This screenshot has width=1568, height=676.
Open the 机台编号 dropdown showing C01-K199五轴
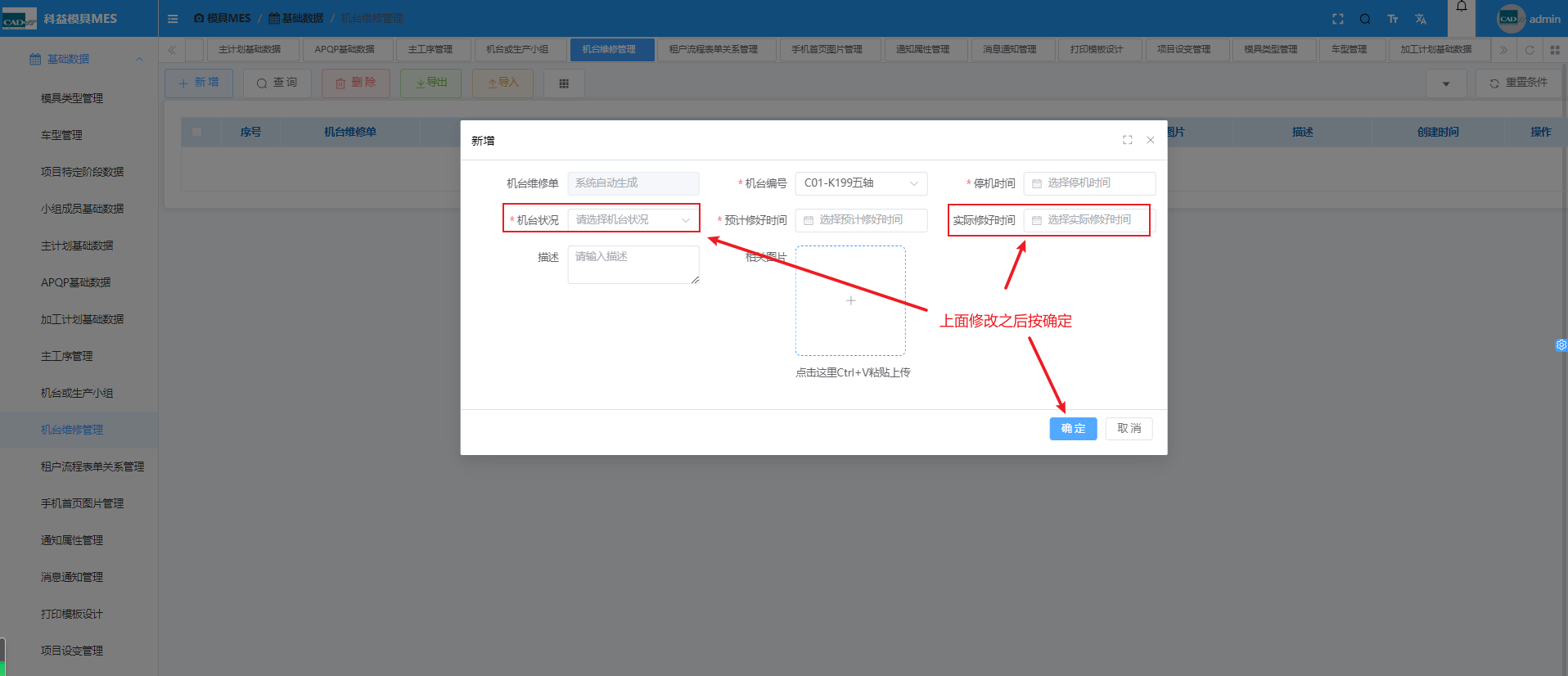(x=861, y=183)
